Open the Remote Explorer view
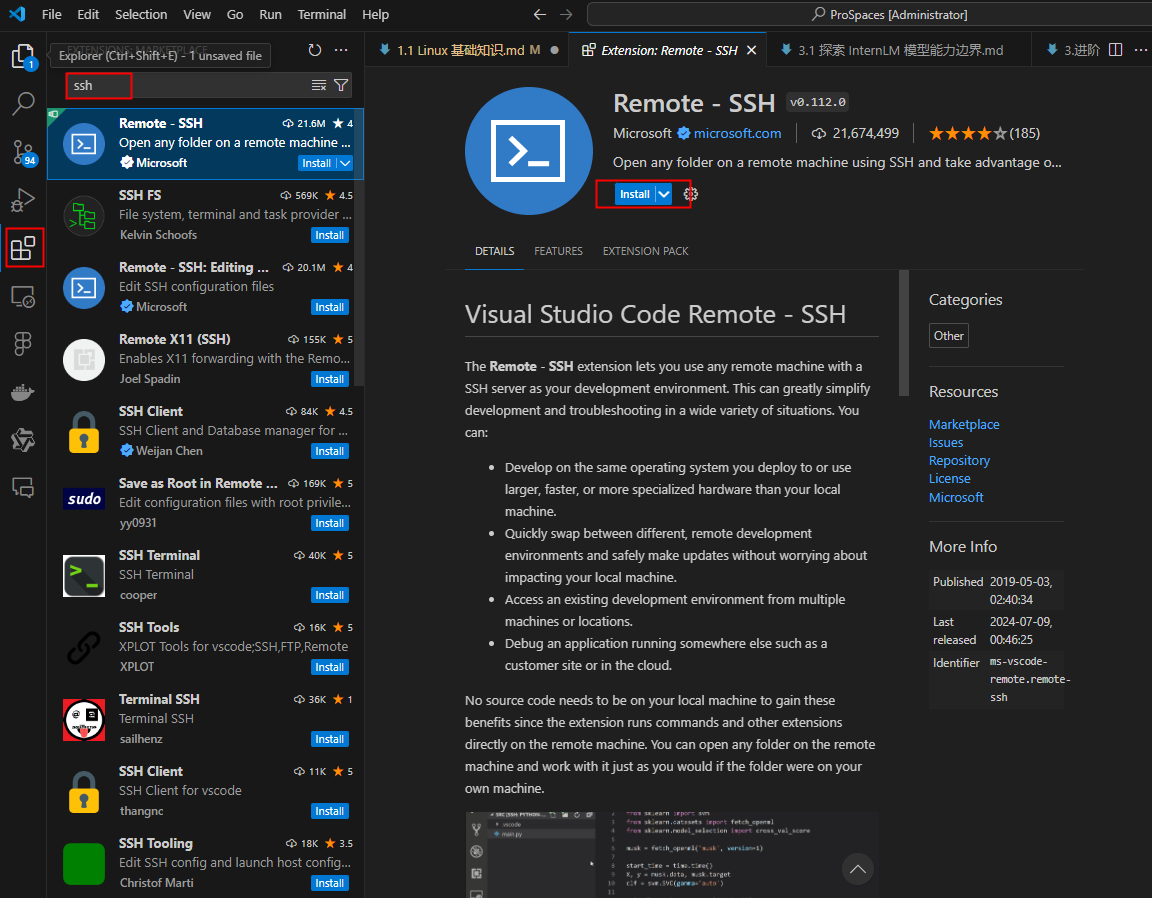The image size is (1152, 898). 23,297
